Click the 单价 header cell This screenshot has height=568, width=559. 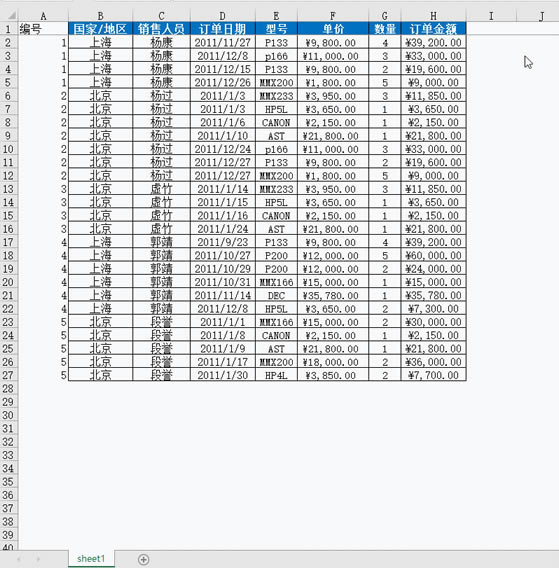pos(333,29)
